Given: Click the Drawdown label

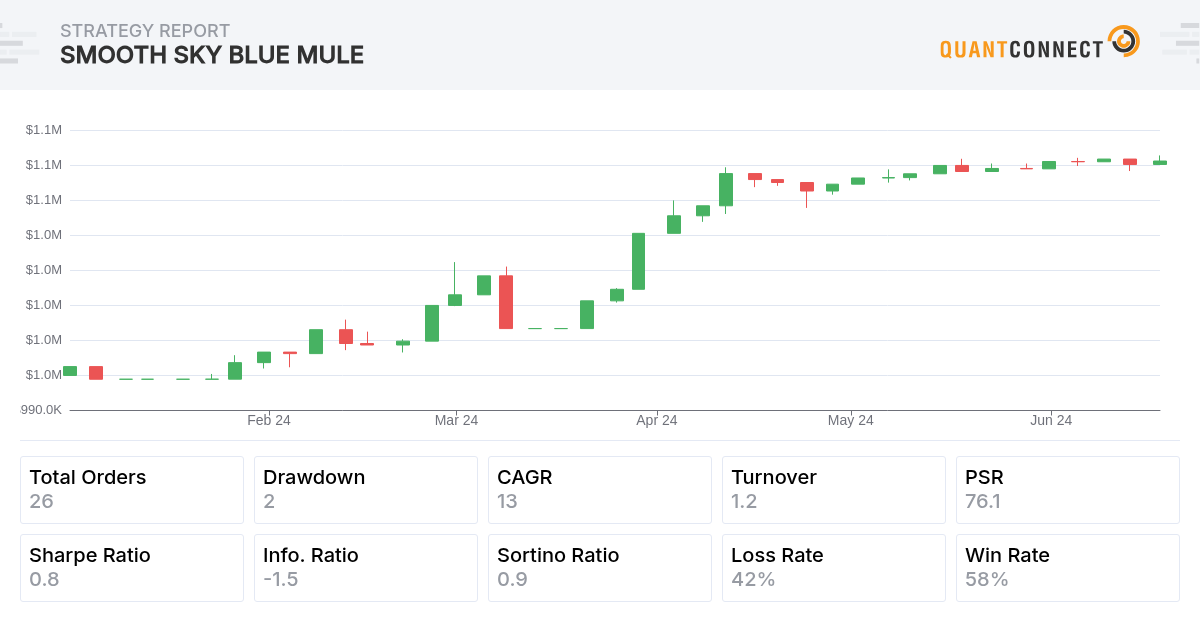Looking at the screenshot, I should coord(314,477).
